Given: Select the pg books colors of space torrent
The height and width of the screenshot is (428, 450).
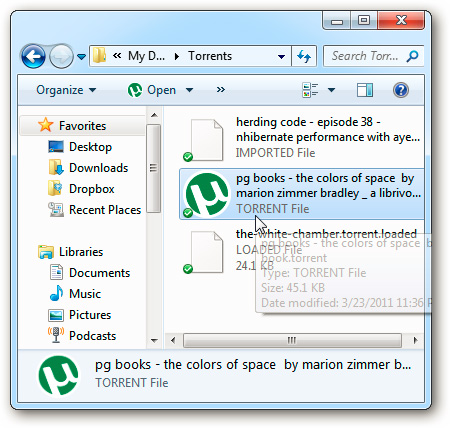Looking at the screenshot, I should coord(302,194).
